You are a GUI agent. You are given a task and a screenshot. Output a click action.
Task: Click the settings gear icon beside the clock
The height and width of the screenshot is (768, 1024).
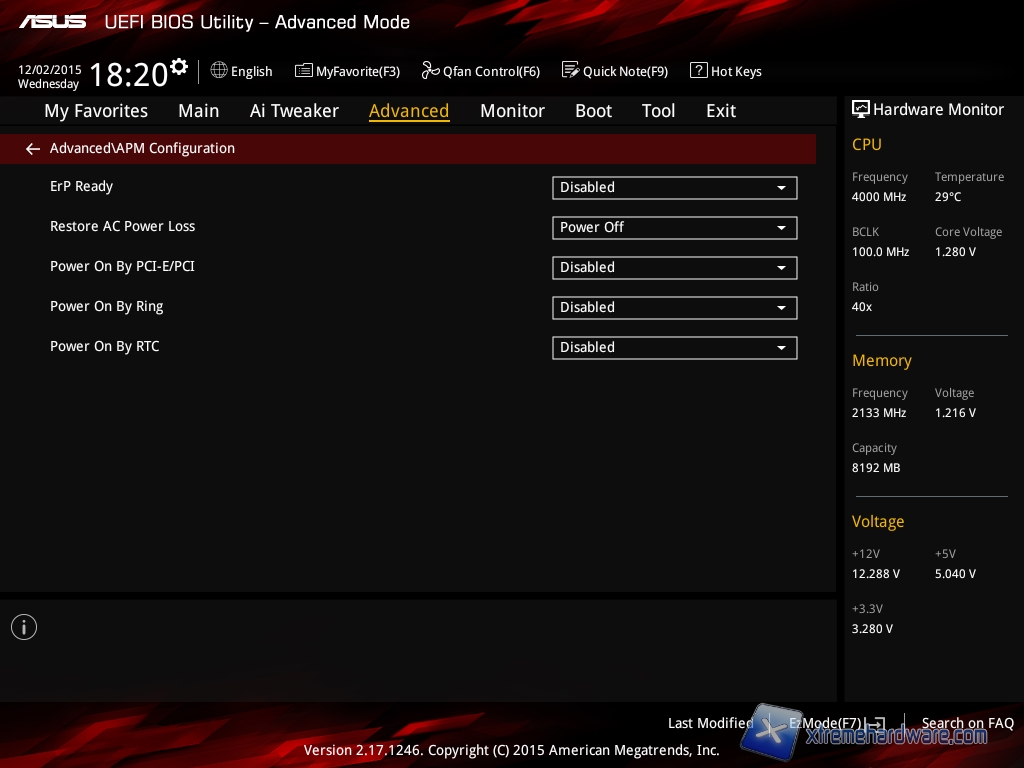179,67
